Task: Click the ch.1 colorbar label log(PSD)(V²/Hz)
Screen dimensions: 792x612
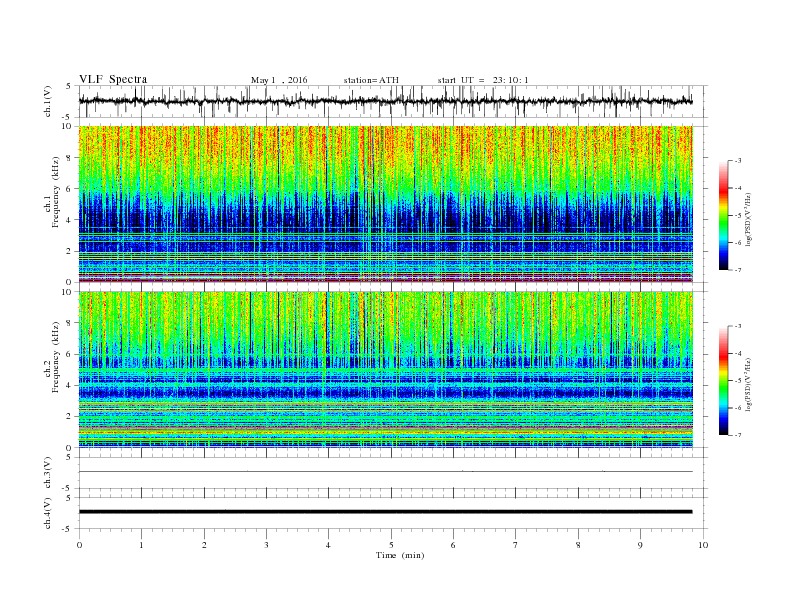Action: coord(749,220)
